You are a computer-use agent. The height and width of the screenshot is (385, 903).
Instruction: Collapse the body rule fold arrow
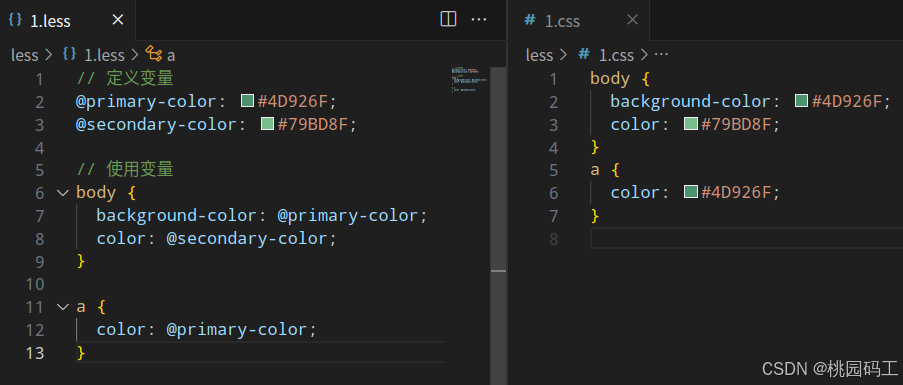(63, 193)
